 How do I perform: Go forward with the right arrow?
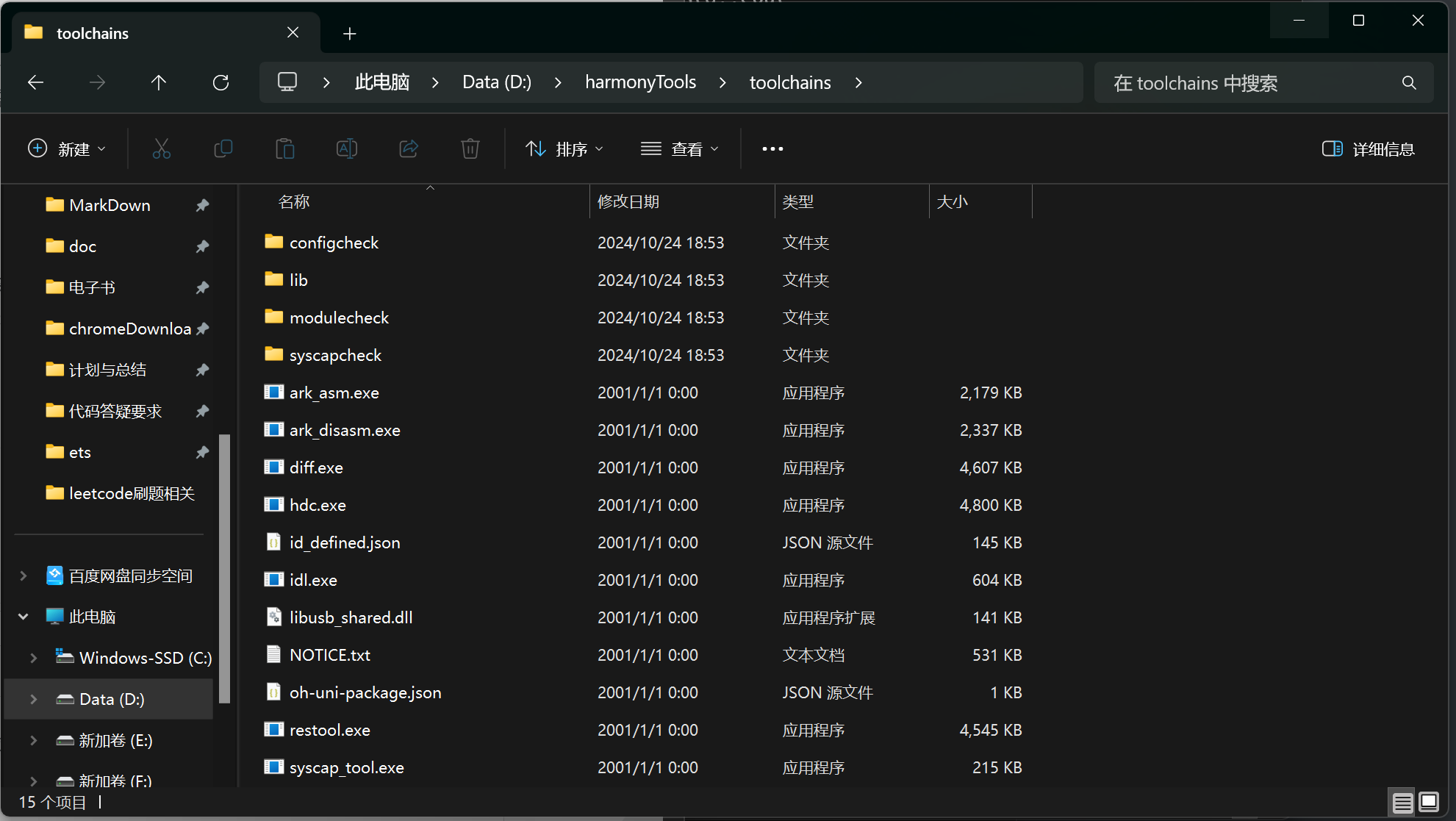point(97,82)
